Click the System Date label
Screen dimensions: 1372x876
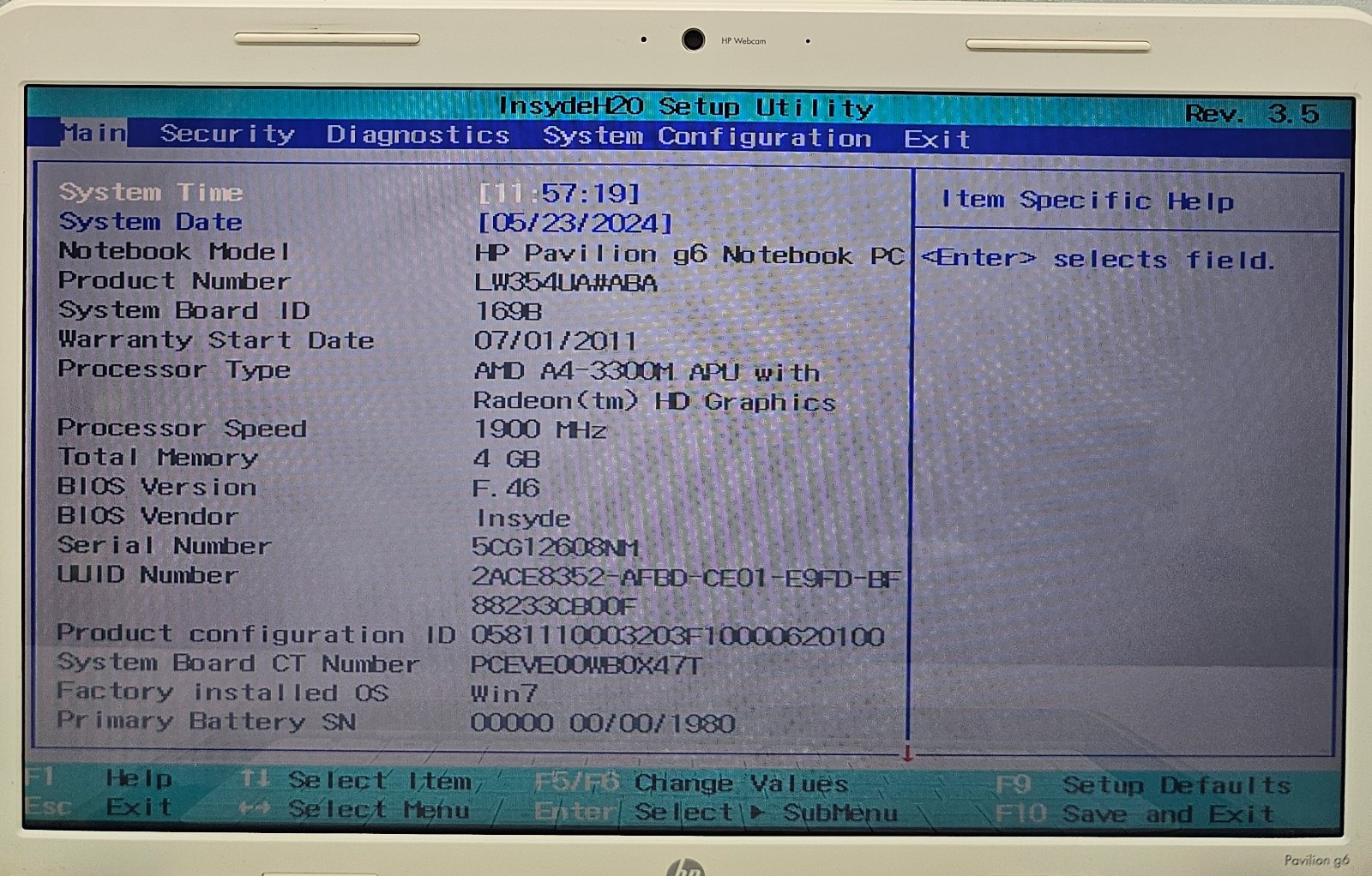point(151,222)
